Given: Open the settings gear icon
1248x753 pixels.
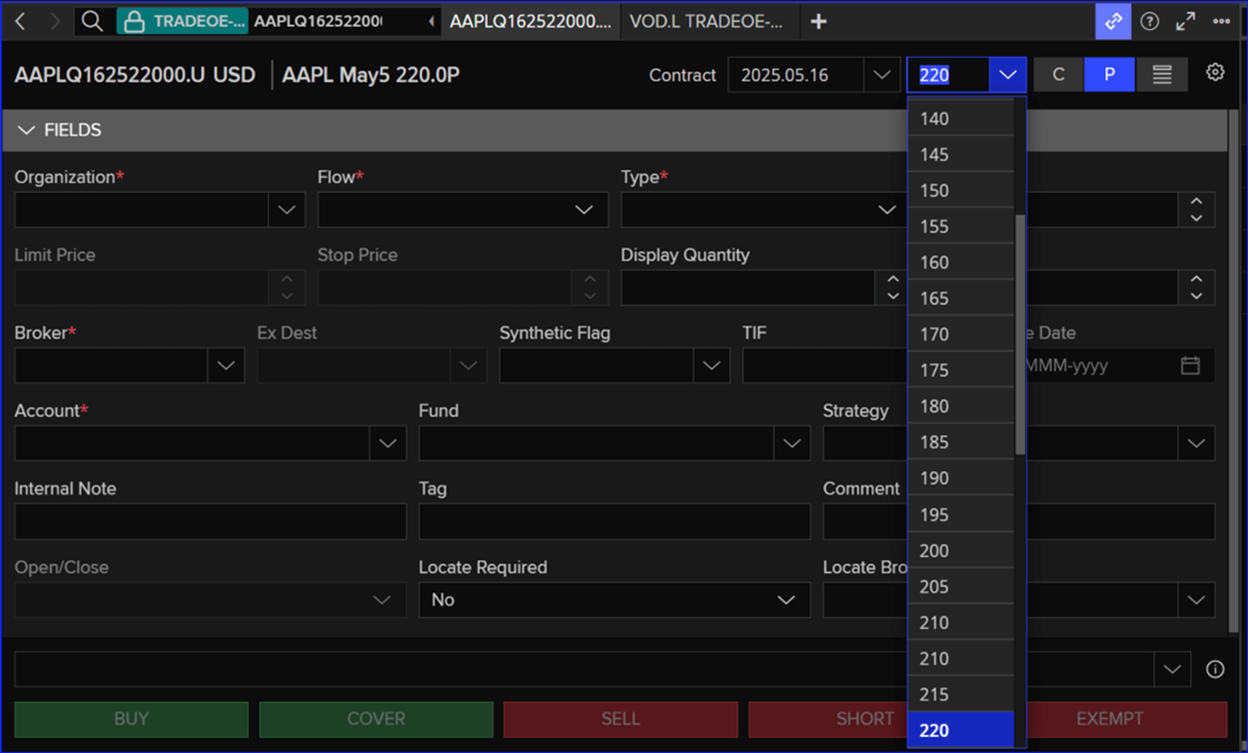Looking at the screenshot, I should click(x=1214, y=72).
